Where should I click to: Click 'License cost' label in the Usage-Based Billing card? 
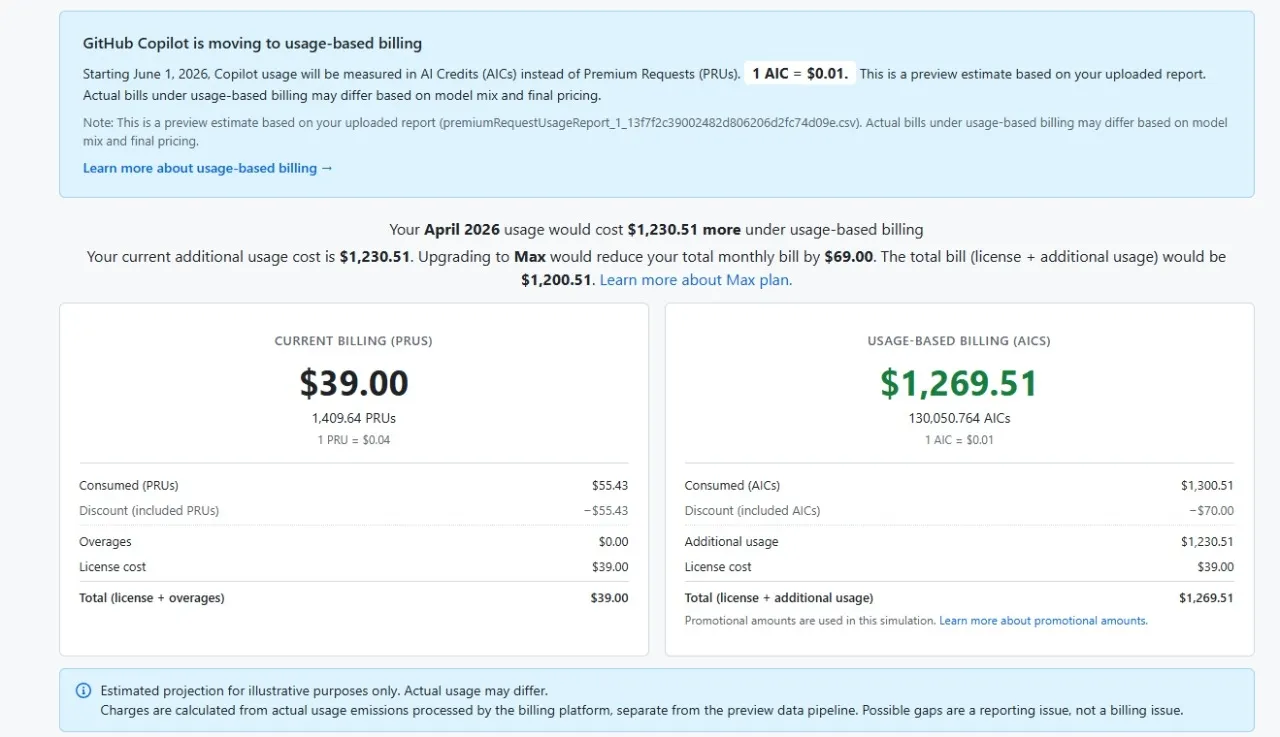[718, 567]
